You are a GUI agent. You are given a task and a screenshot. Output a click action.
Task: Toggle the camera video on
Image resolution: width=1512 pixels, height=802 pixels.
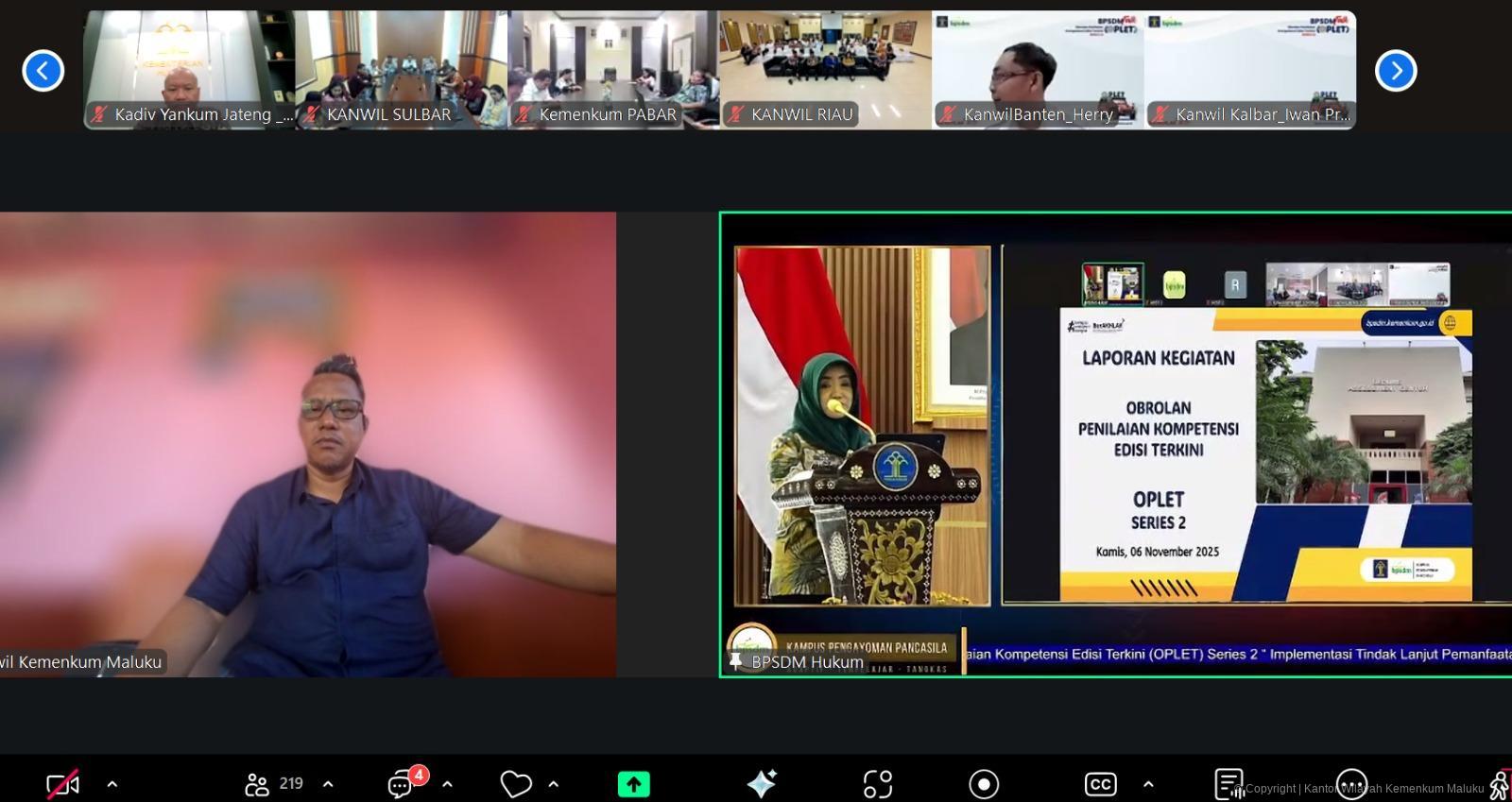coord(63,784)
